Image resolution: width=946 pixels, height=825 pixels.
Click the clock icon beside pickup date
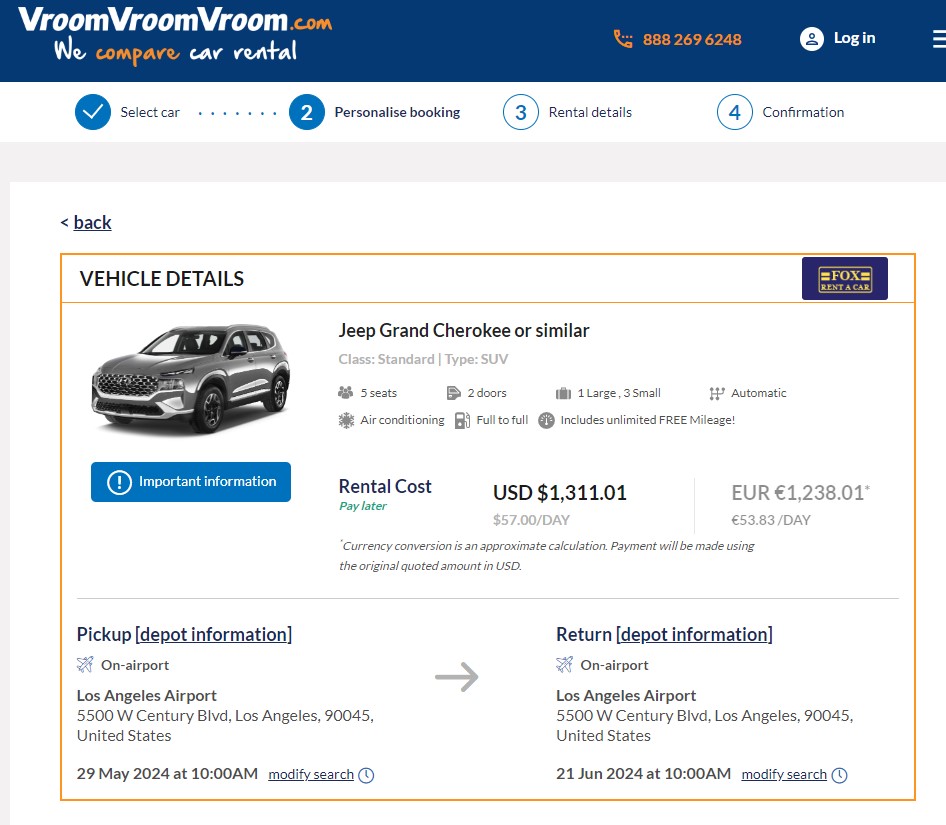pos(366,775)
